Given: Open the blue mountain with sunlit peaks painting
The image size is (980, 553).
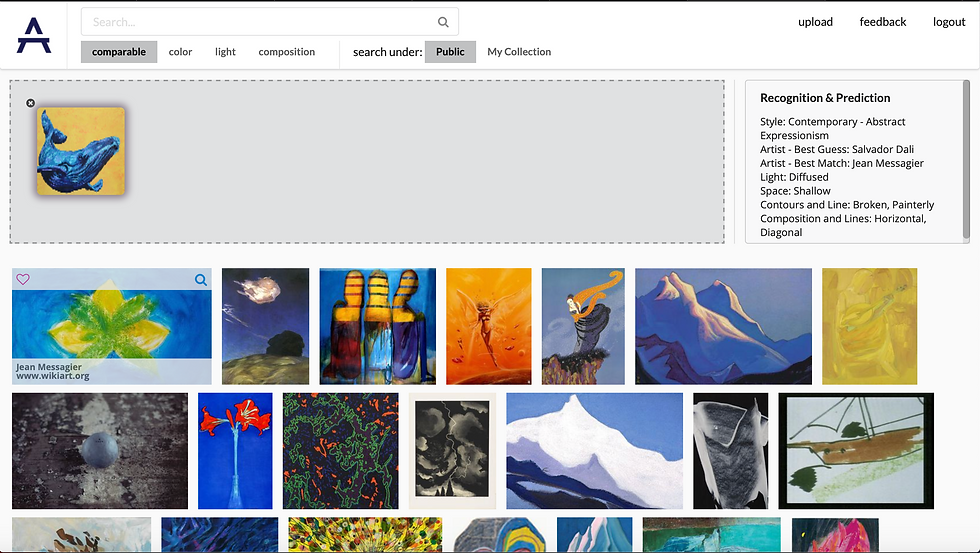Looking at the screenshot, I should (x=724, y=326).
